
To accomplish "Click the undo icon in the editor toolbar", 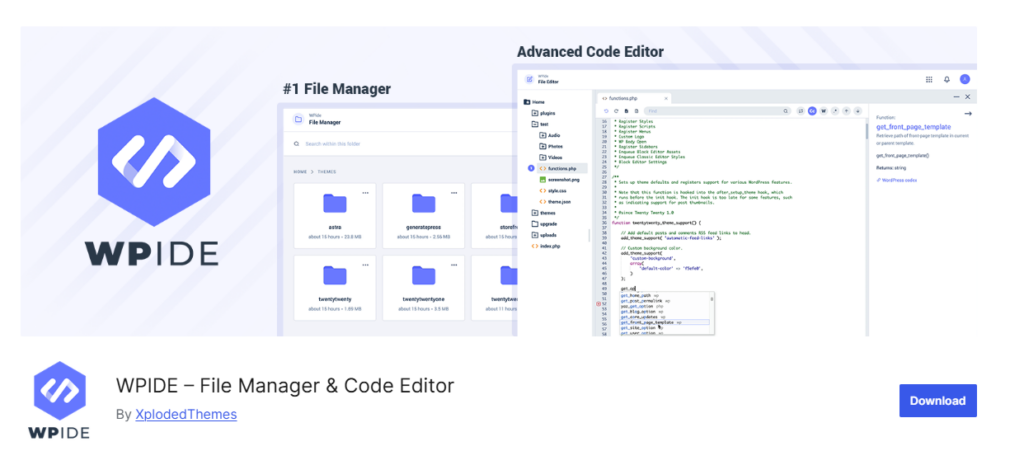I will (606, 111).
